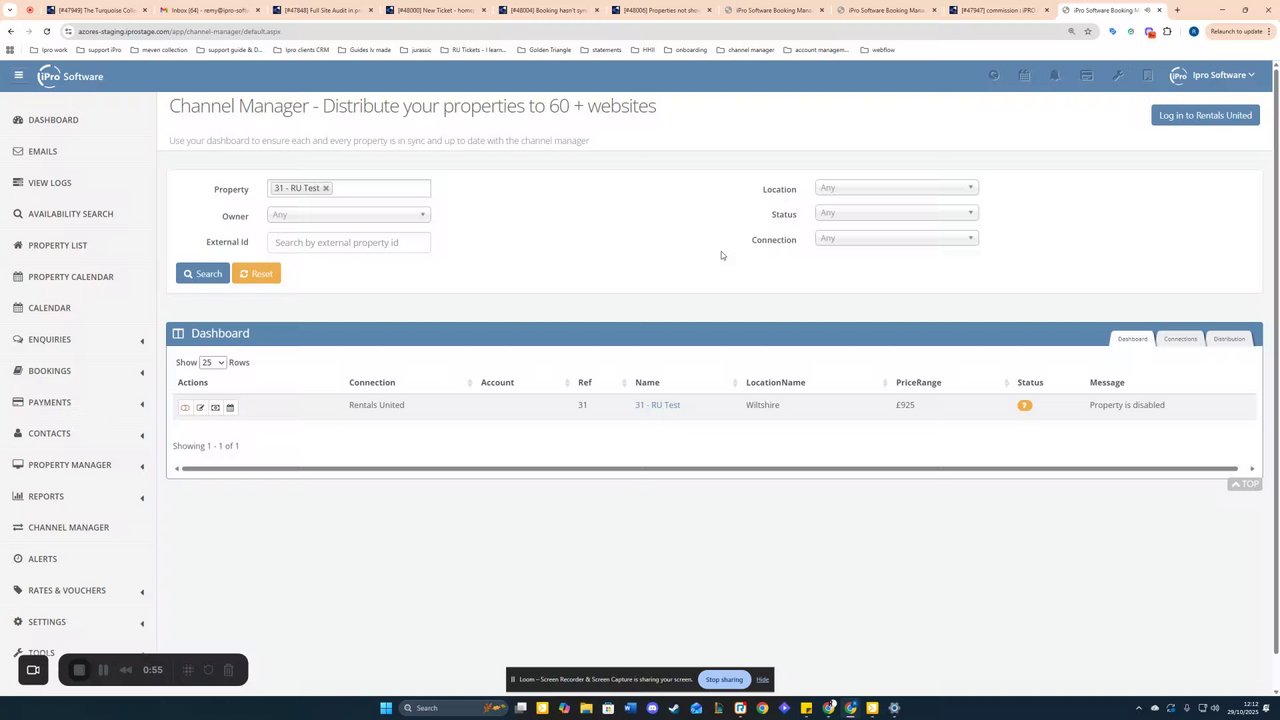This screenshot has height=720, width=1280.
Task: Open the notifications bell in the header
Action: 1055,76
